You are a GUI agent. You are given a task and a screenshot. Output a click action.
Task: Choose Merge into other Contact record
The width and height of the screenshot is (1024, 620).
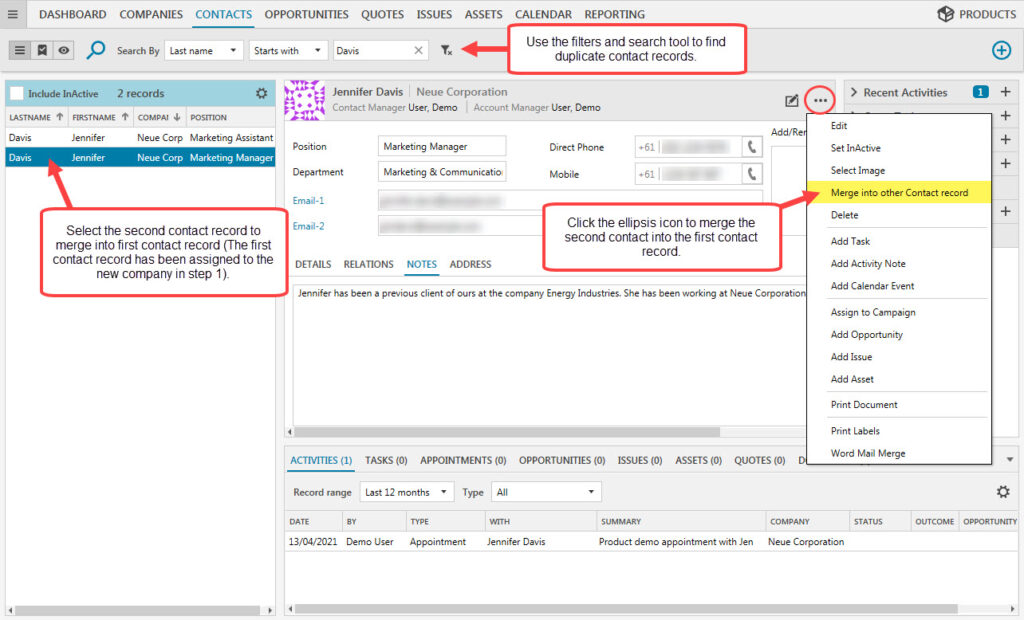pos(899,192)
